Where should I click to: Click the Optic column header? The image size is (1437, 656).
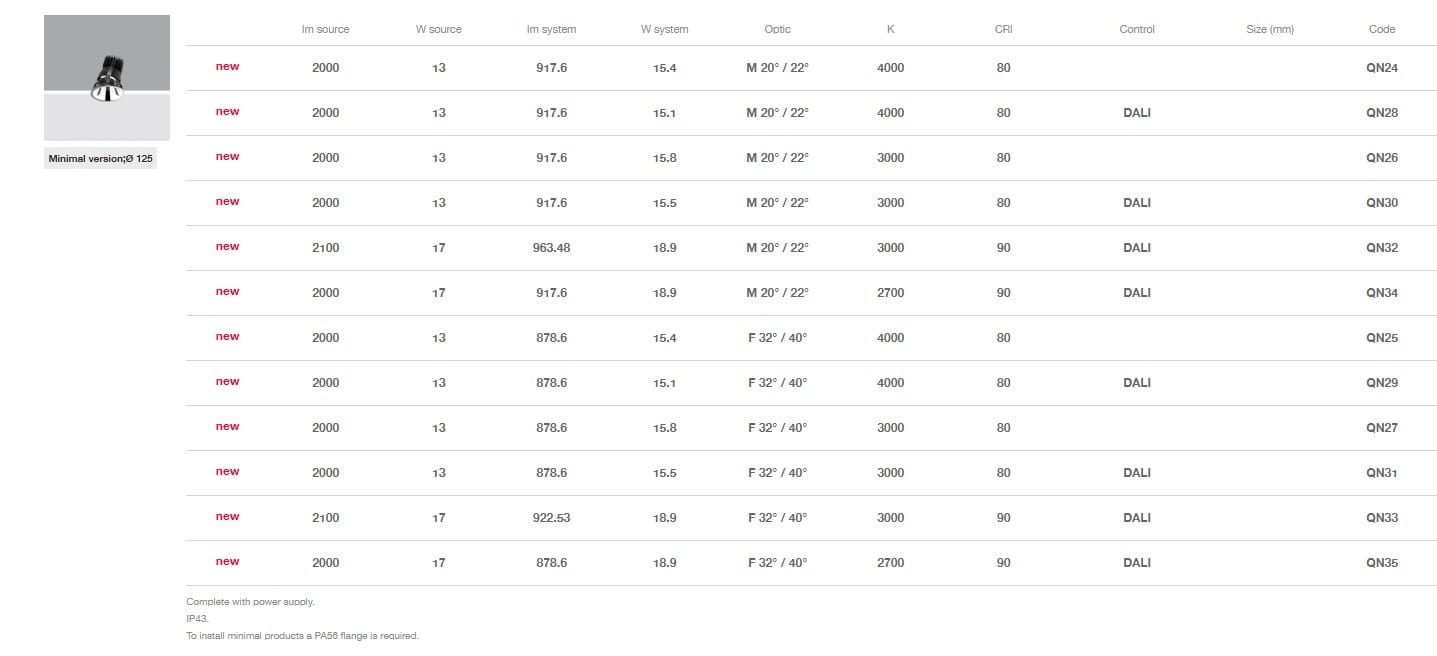point(777,30)
